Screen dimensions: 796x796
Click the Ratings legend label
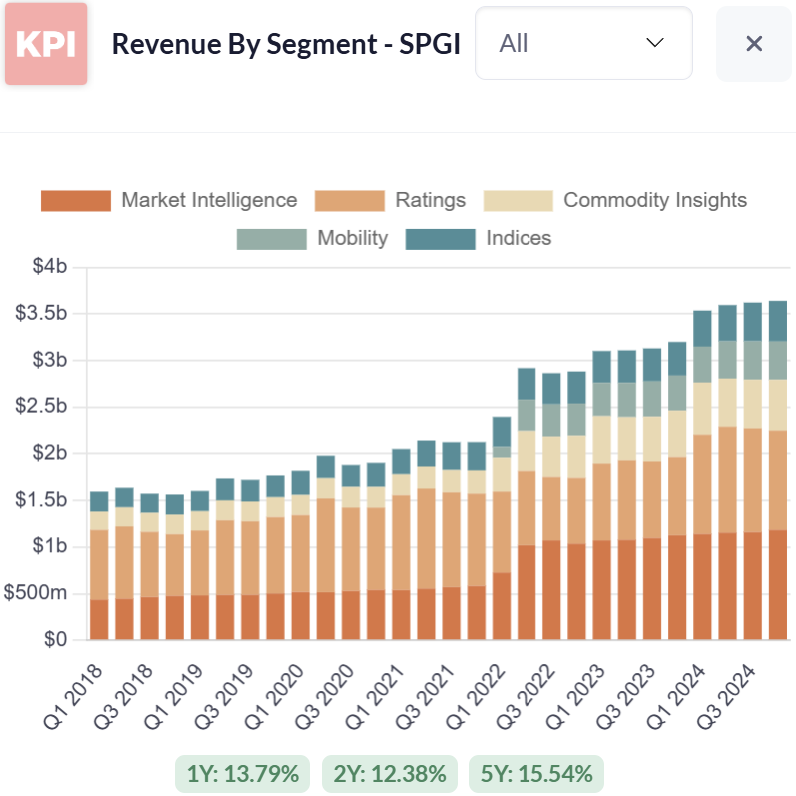tap(430, 200)
